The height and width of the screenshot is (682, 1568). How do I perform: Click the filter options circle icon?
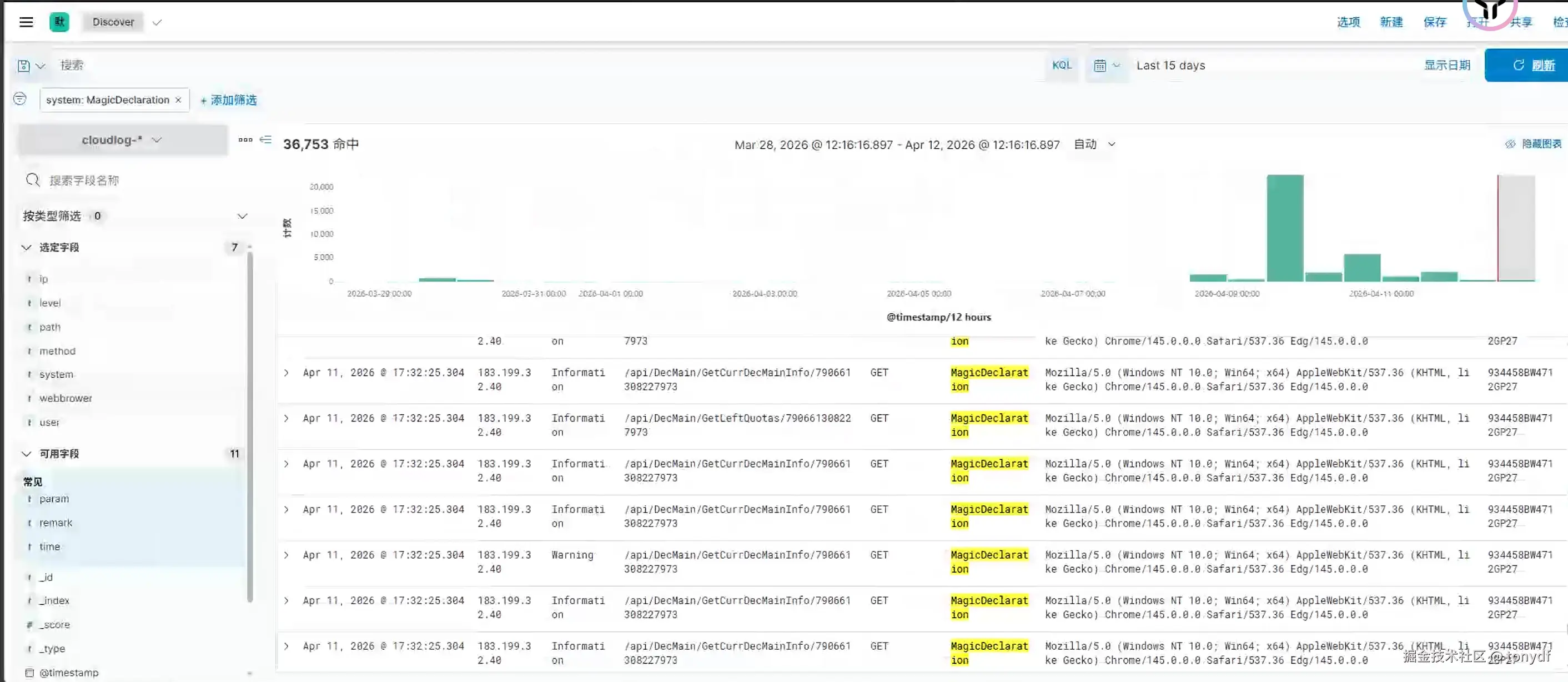coord(20,99)
